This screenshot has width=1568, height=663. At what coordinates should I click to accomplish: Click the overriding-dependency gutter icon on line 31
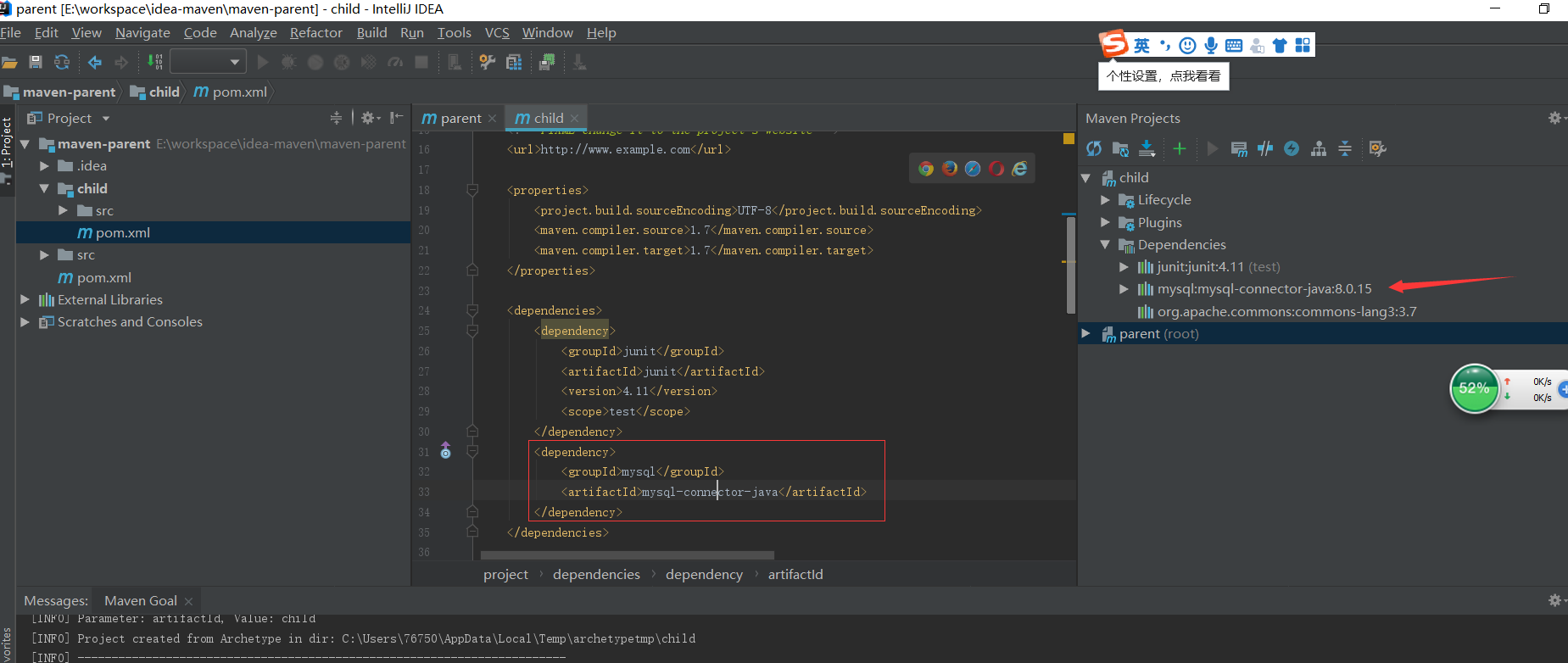(445, 451)
